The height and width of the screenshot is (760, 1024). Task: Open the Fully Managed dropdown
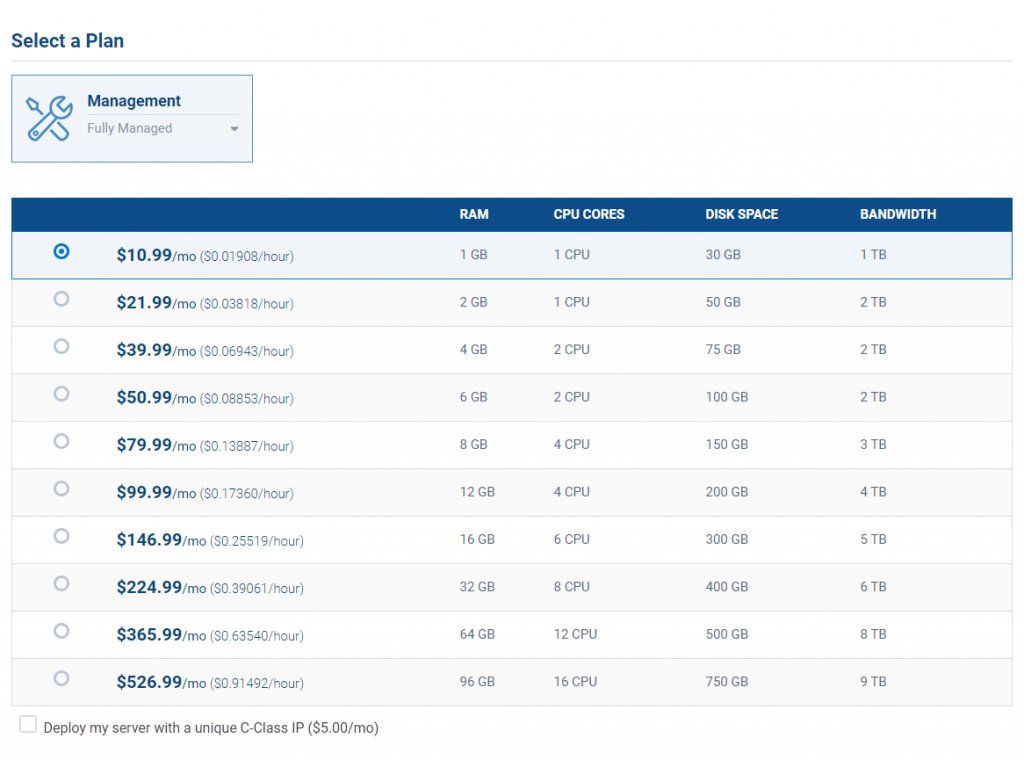click(163, 128)
